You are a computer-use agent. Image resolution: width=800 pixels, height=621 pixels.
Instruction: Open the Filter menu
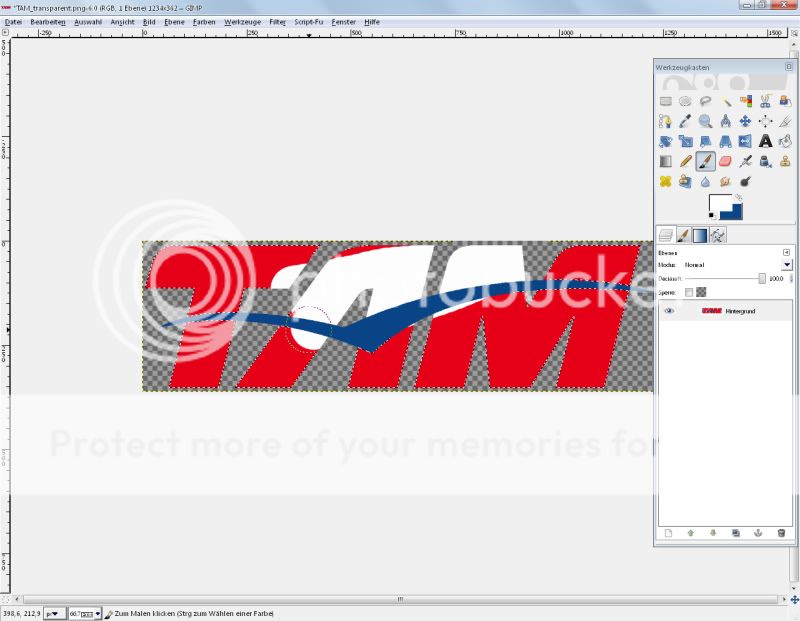[277, 21]
